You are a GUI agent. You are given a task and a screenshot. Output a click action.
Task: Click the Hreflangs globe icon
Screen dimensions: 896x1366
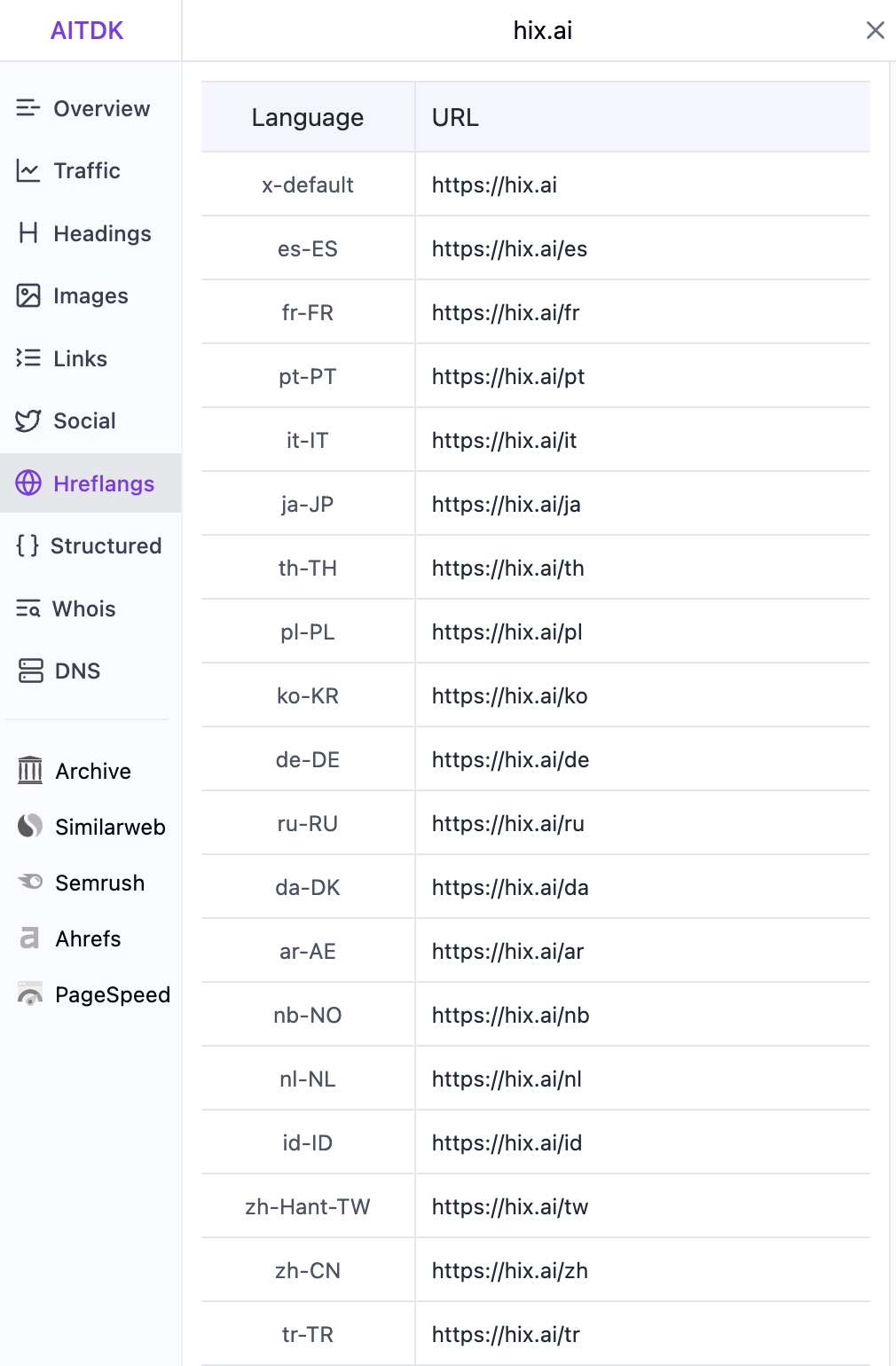[x=28, y=483]
